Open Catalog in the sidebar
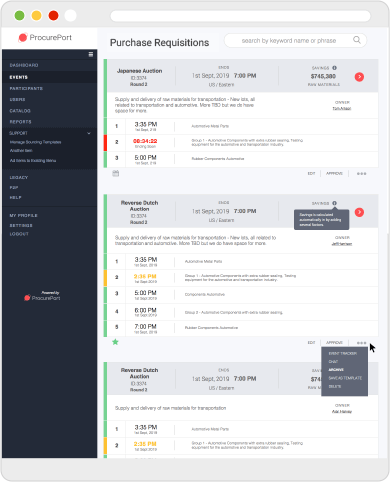The width and height of the screenshot is (390, 482). pyautogui.click(x=20, y=111)
